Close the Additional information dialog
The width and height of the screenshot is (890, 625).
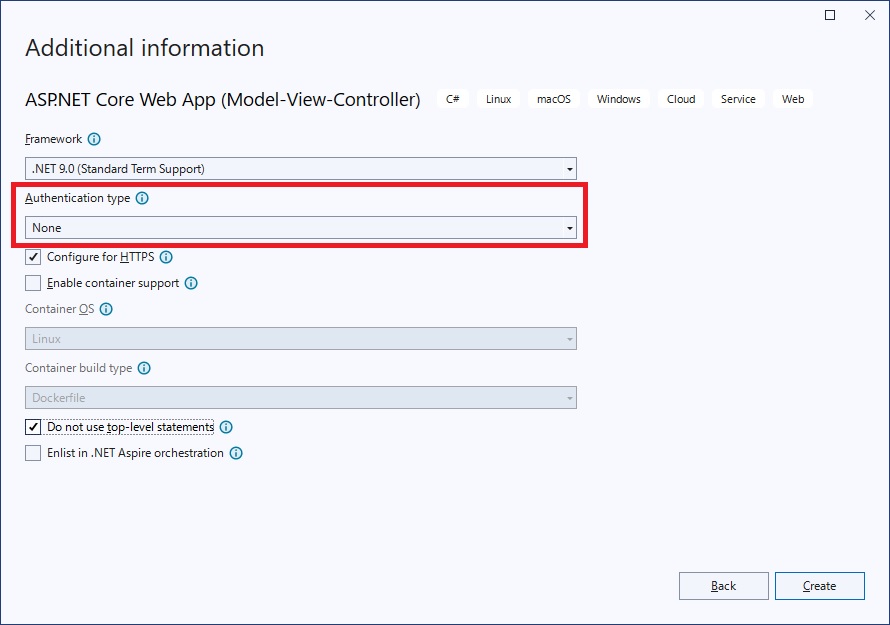click(870, 15)
